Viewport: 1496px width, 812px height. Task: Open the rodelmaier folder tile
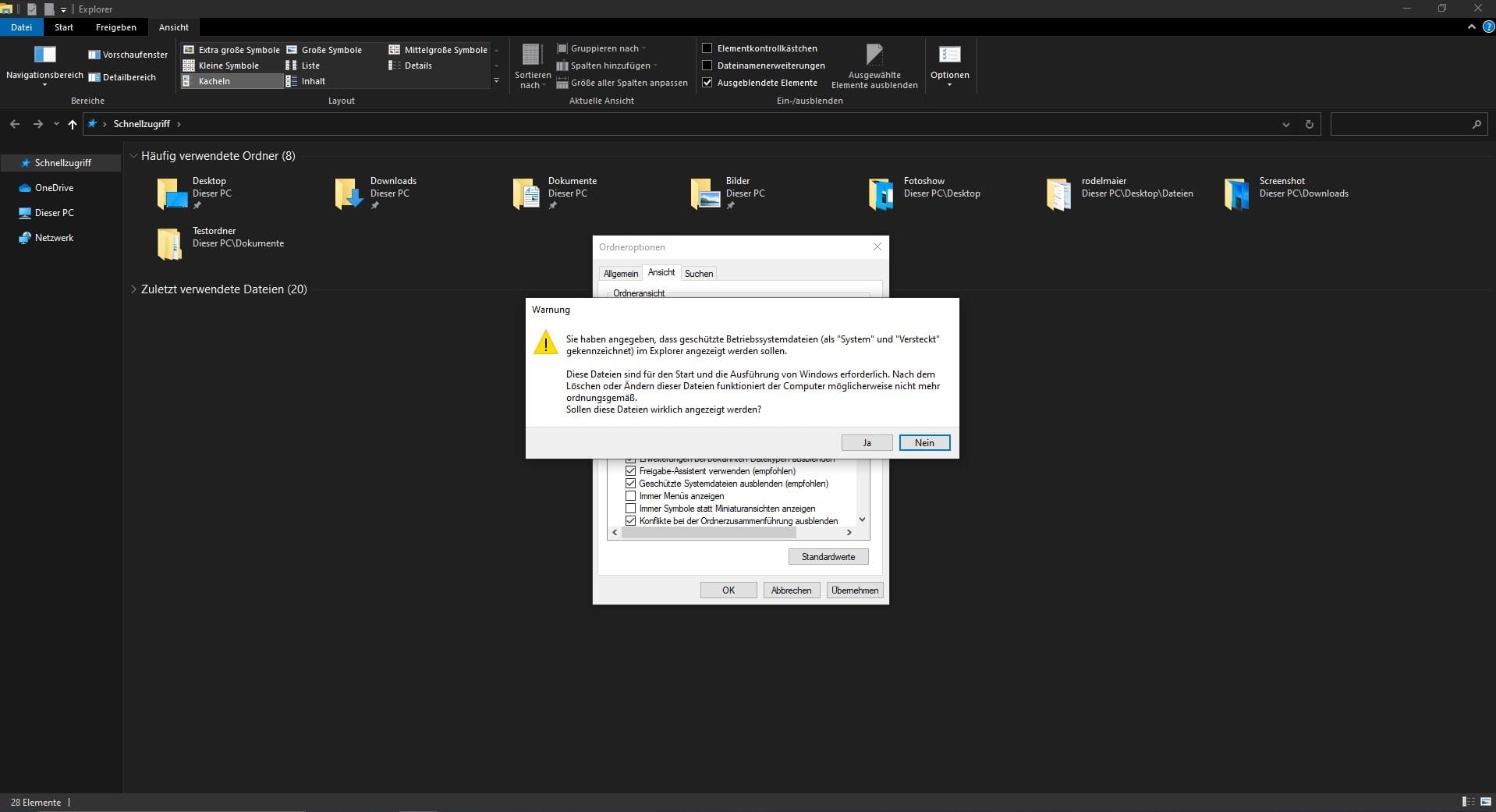point(1120,193)
